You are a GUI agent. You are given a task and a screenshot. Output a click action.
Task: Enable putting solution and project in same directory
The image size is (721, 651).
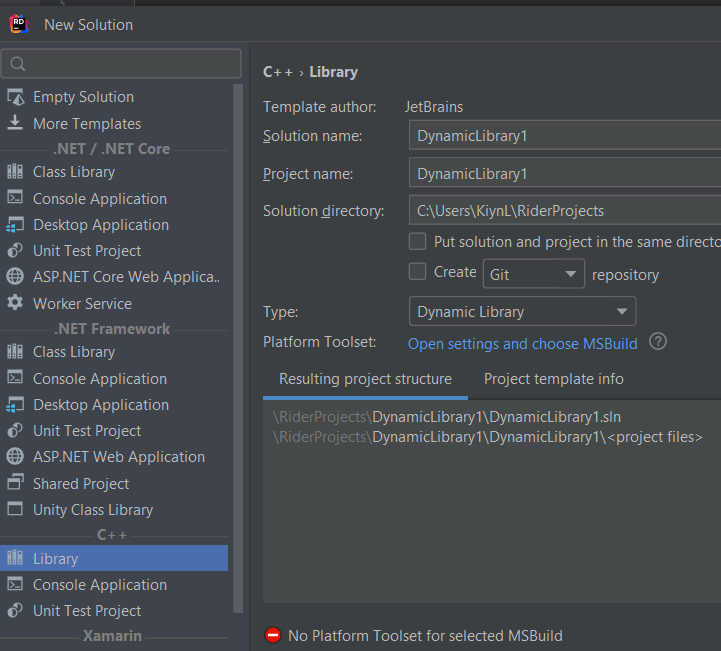pos(418,242)
